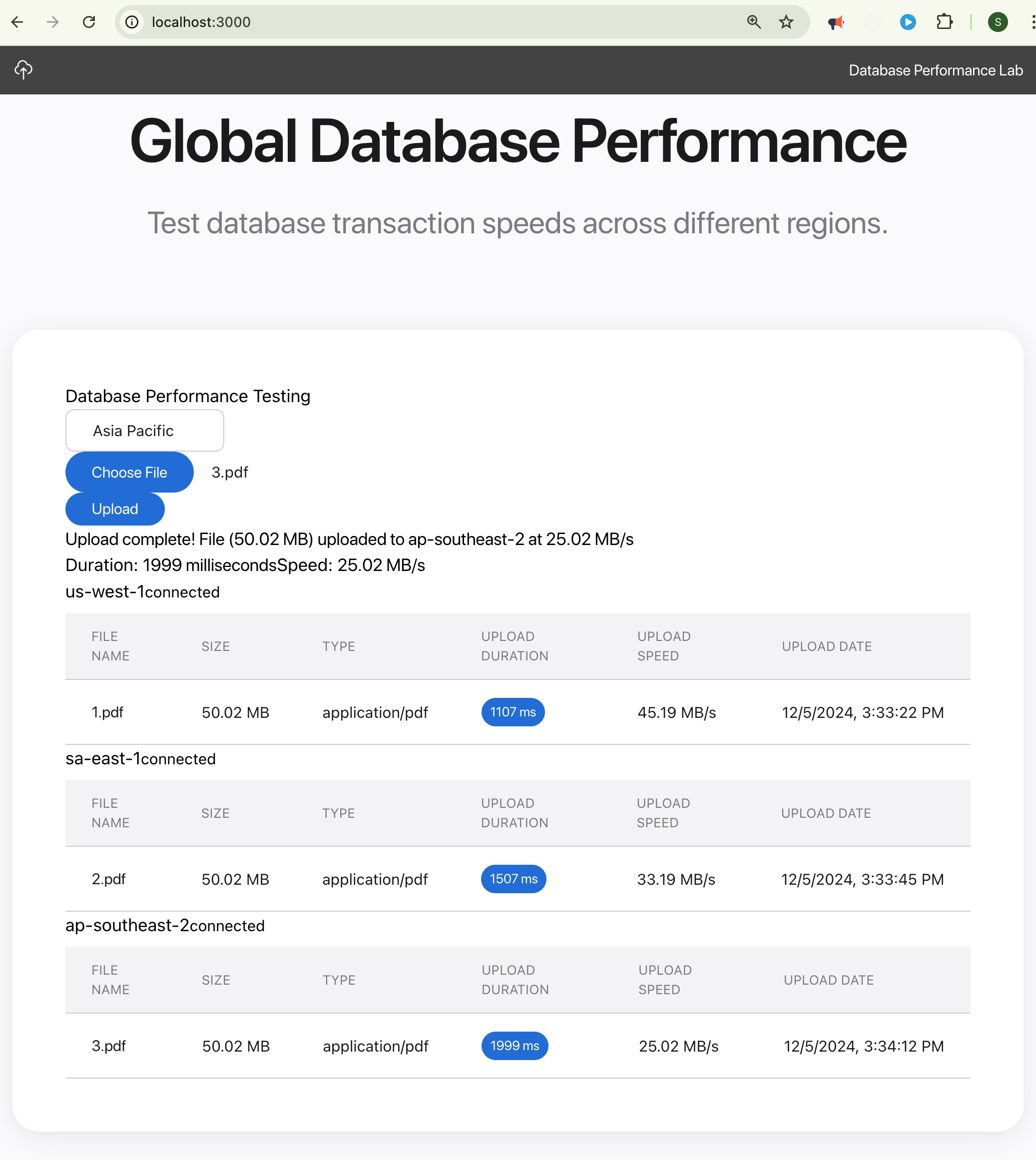Click the blue play extension icon

pyautogui.click(x=907, y=22)
